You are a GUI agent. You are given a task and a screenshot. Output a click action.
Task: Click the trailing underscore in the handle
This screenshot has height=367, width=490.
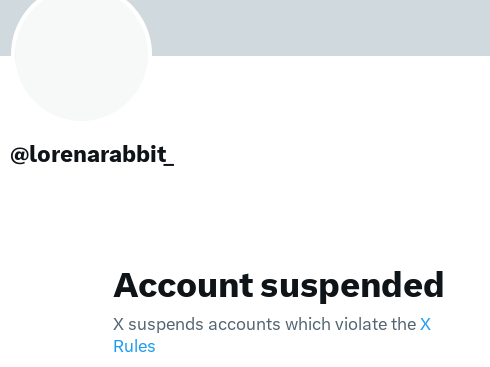click(x=170, y=164)
